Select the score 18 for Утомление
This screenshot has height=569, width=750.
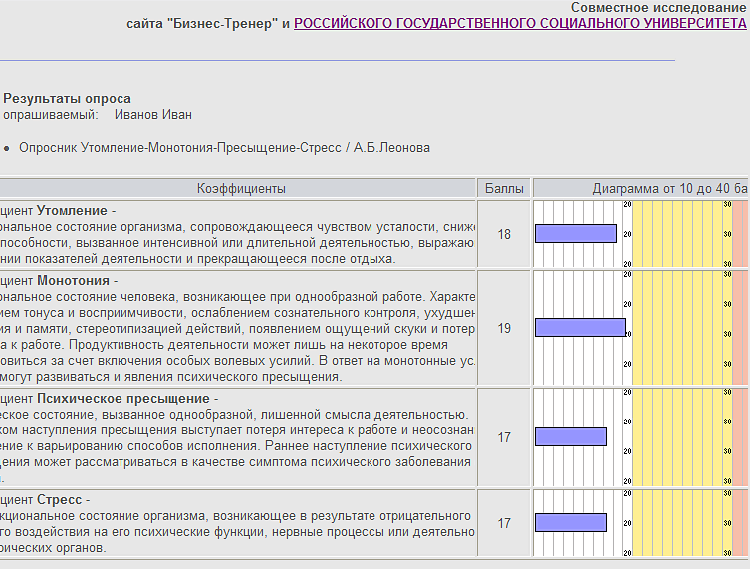point(504,234)
